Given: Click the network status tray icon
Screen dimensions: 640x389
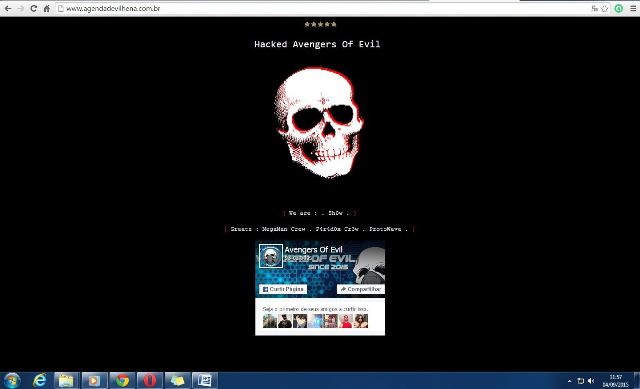Looking at the screenshot, I should (580, 381).
